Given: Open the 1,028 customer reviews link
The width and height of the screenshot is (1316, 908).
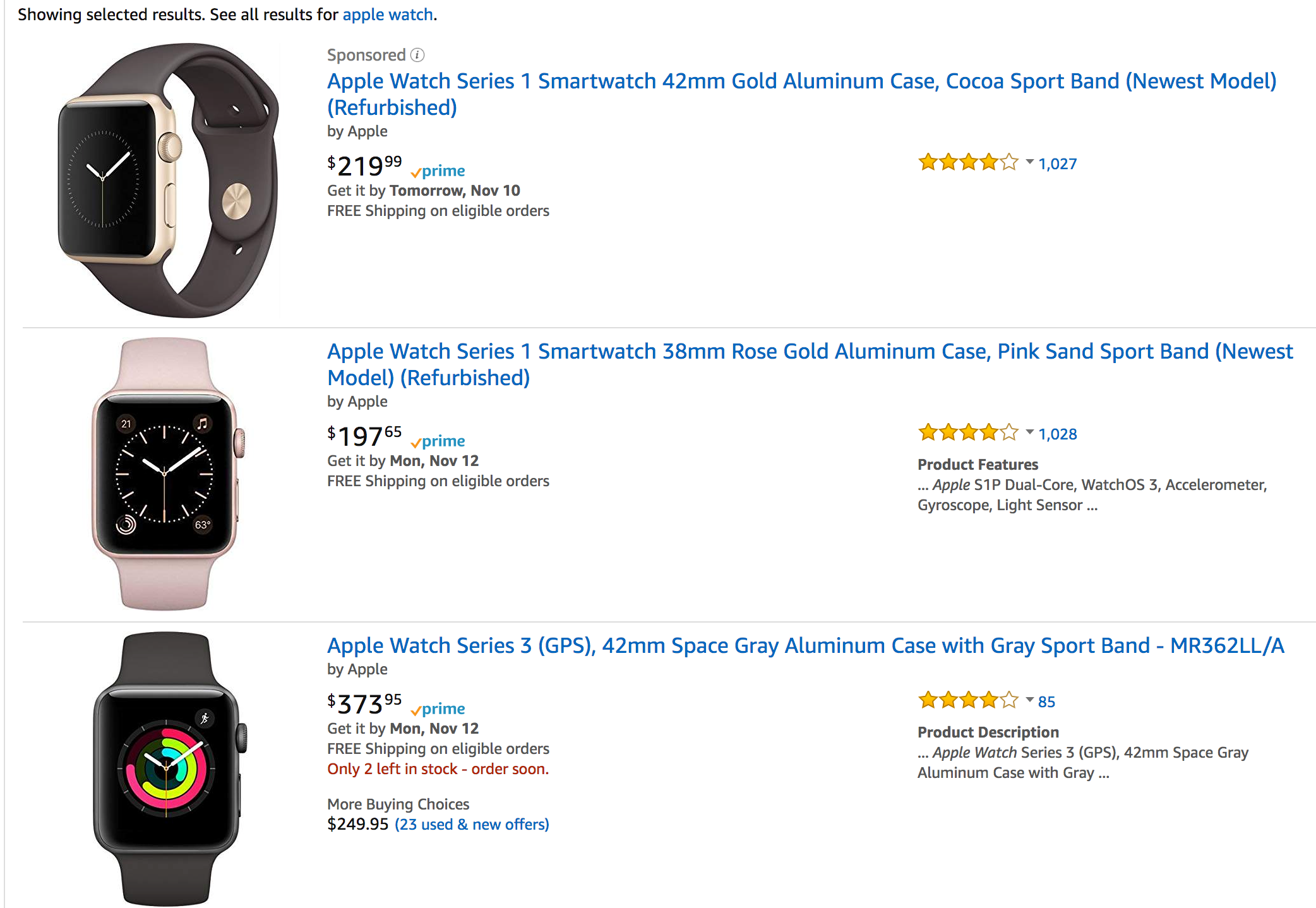Looking at the screenshot, I should click(x=1058, y=434).
